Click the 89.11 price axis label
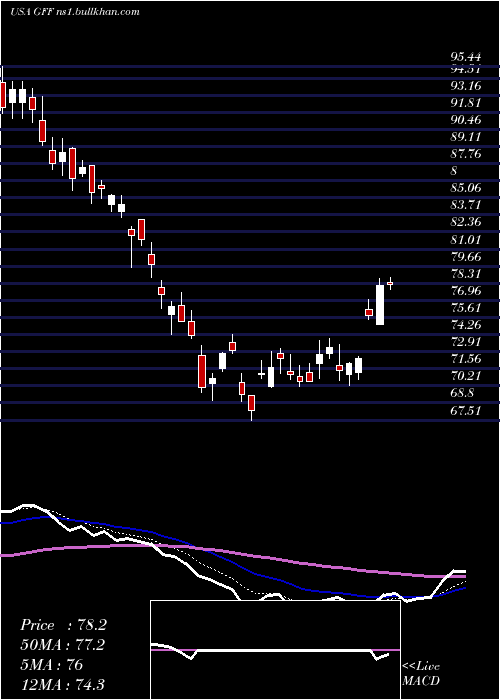The height and width of the screenshot is (700, 500). tap(466, 137)
